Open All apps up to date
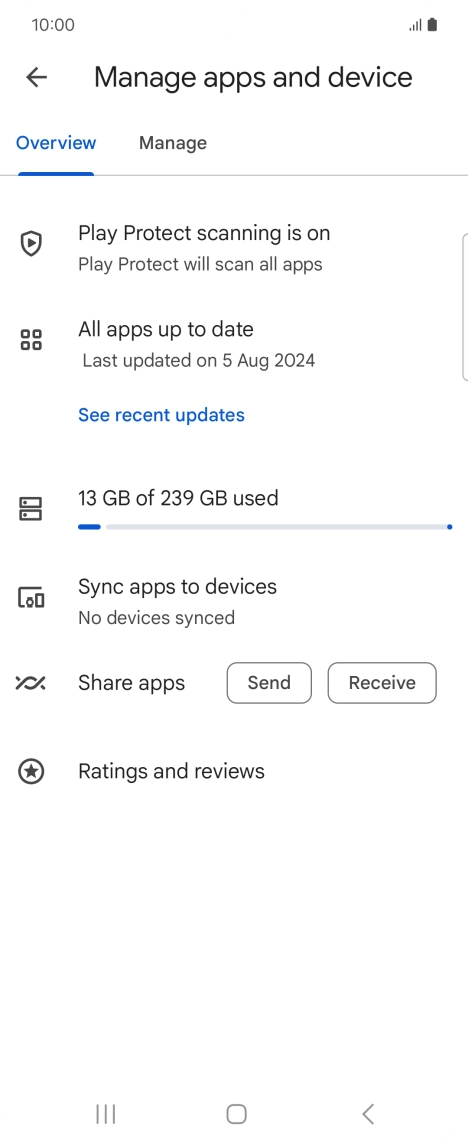 click(x=197, y=344)
